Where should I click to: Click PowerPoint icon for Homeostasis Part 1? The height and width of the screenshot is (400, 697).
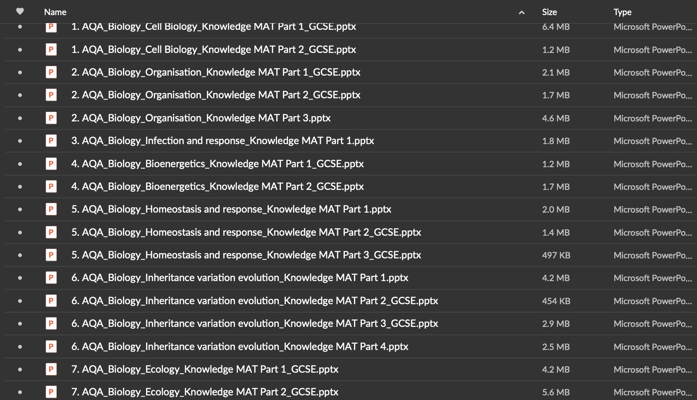click(51, 209)
